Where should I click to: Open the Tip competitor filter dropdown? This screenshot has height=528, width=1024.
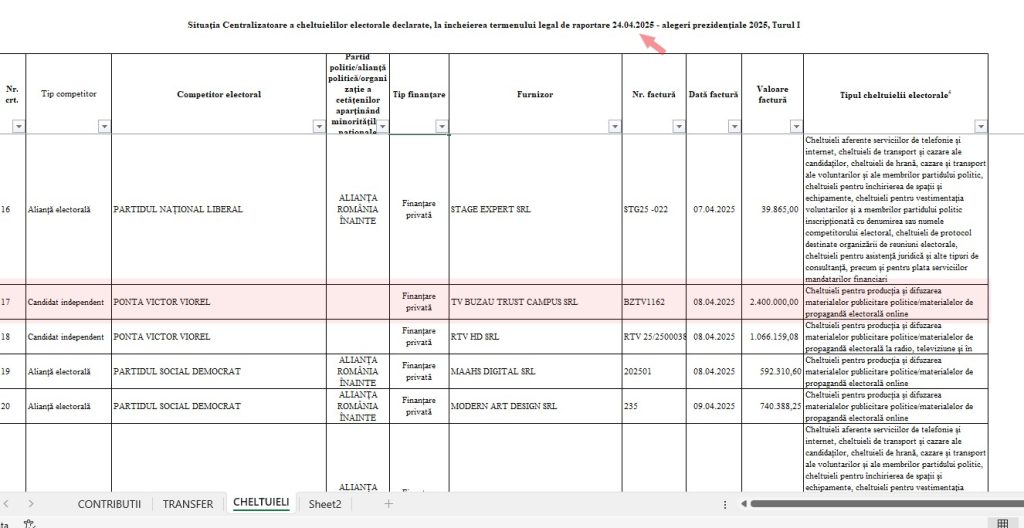pos(104,126)
